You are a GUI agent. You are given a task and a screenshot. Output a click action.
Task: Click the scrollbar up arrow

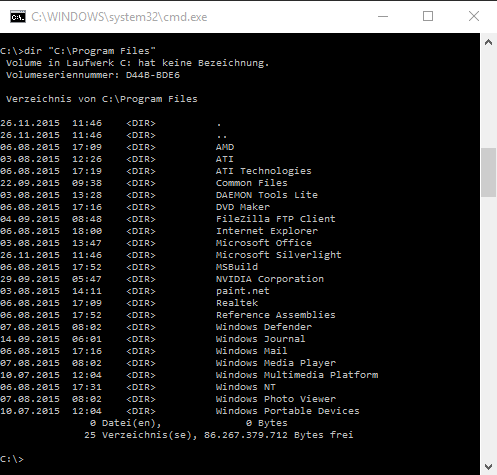click(x=489, y=42)
